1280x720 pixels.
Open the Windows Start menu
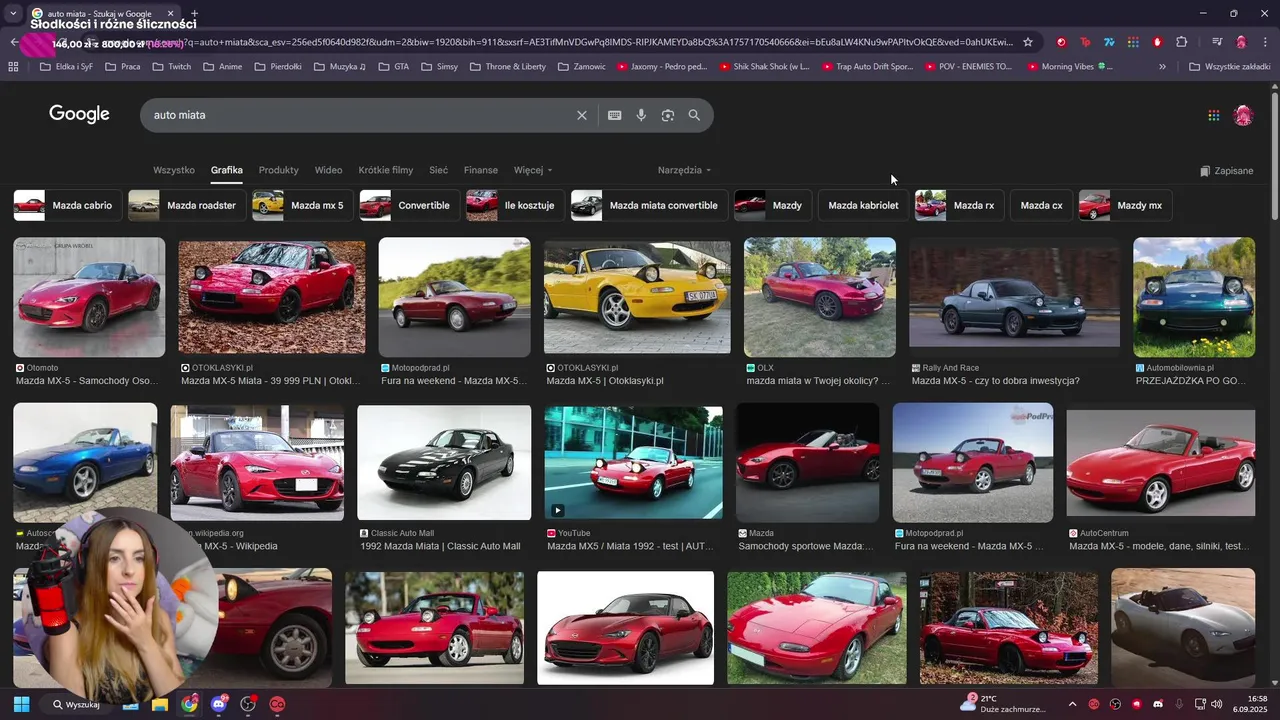[21, 704]
